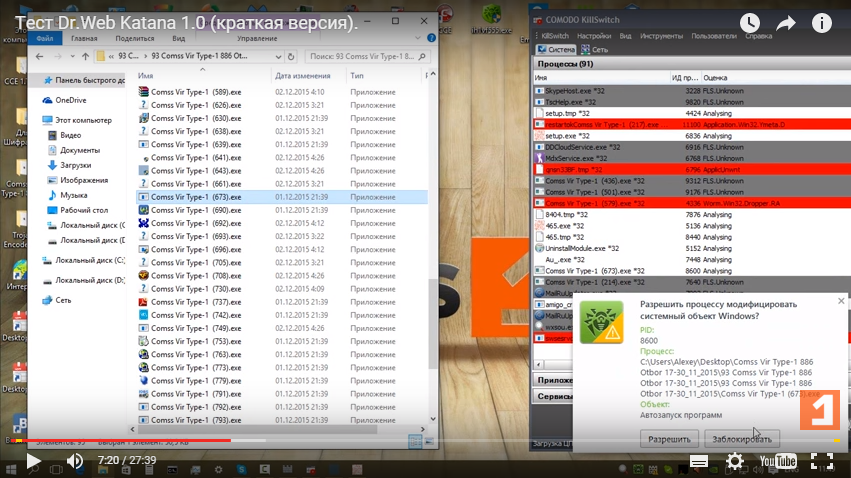Select Этот компьютер in sidebar
This screenshot has height=478, width=851.
tap(77, 120)
